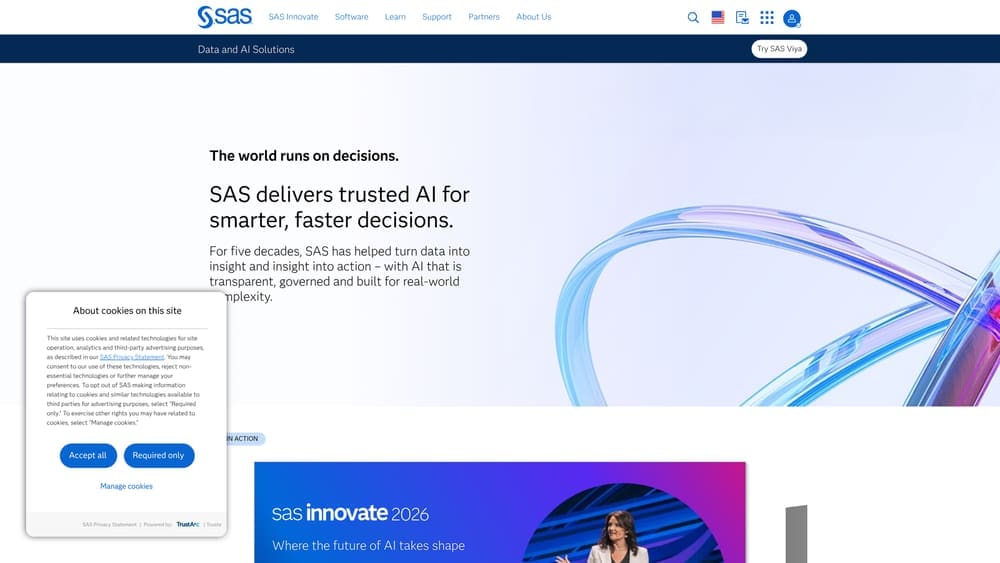Click SAS Privacy Statement in cookie banner footer

[x=110, y=525]
